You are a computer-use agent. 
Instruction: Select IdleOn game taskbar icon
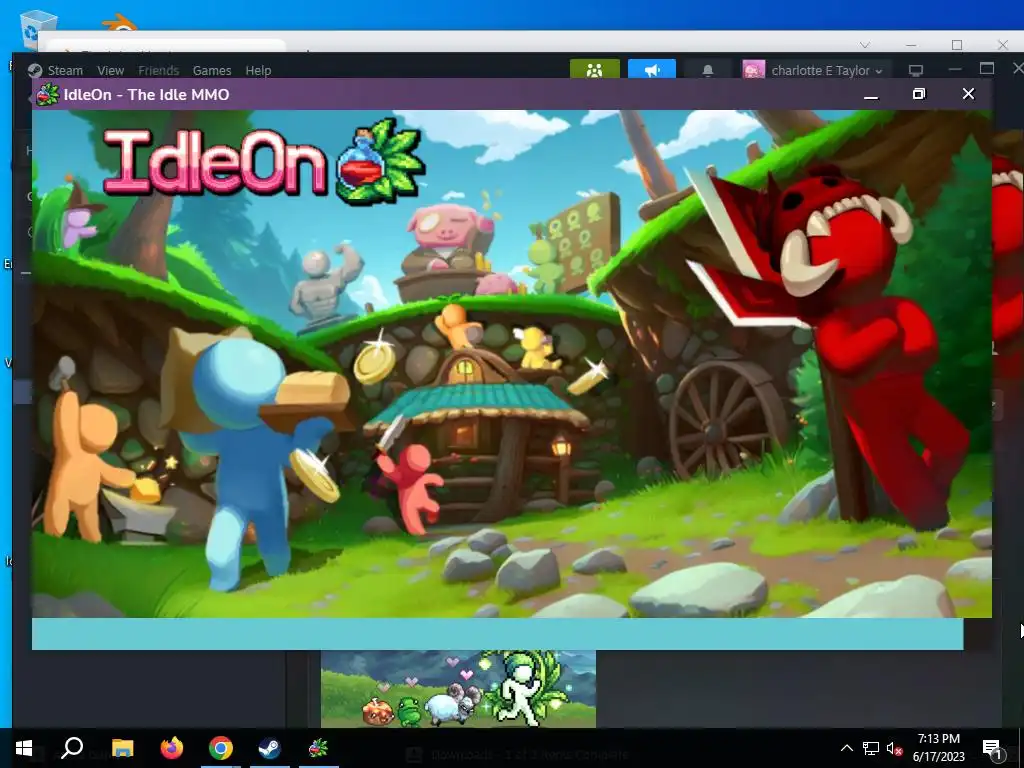(x=318, y=748)
